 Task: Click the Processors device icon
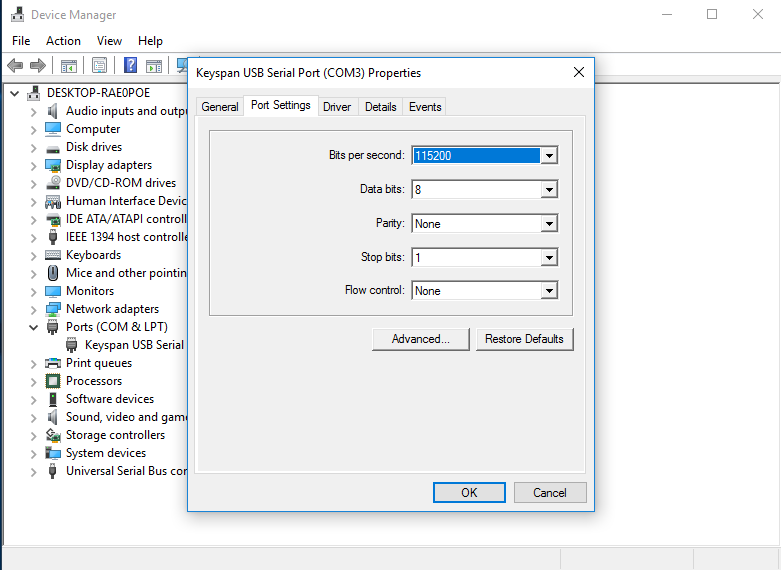click(53, 381)
